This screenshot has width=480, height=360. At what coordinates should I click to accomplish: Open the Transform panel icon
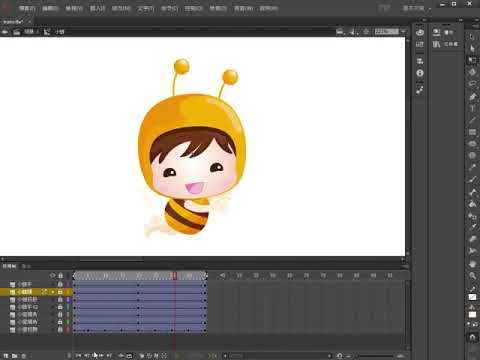(420, 90)
